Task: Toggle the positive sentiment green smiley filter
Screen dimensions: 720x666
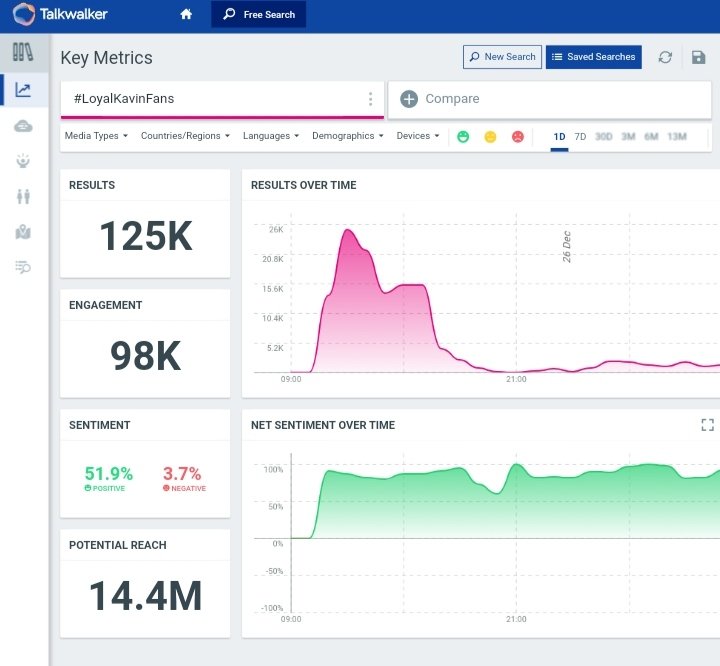Action: pyautogui.click(x=463, y=136)
